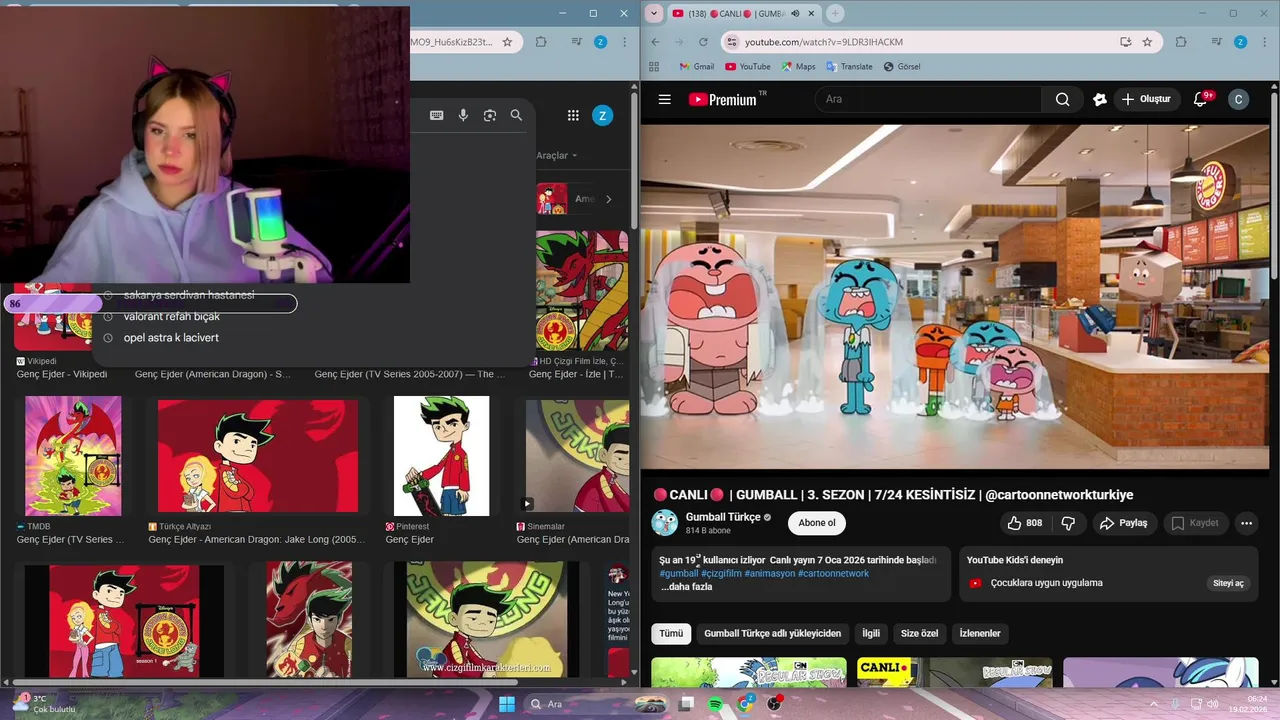The image size is (1280, 720).
Task: Open more actions for the video
Action: pyautogui.click(x=1246, y=523)
